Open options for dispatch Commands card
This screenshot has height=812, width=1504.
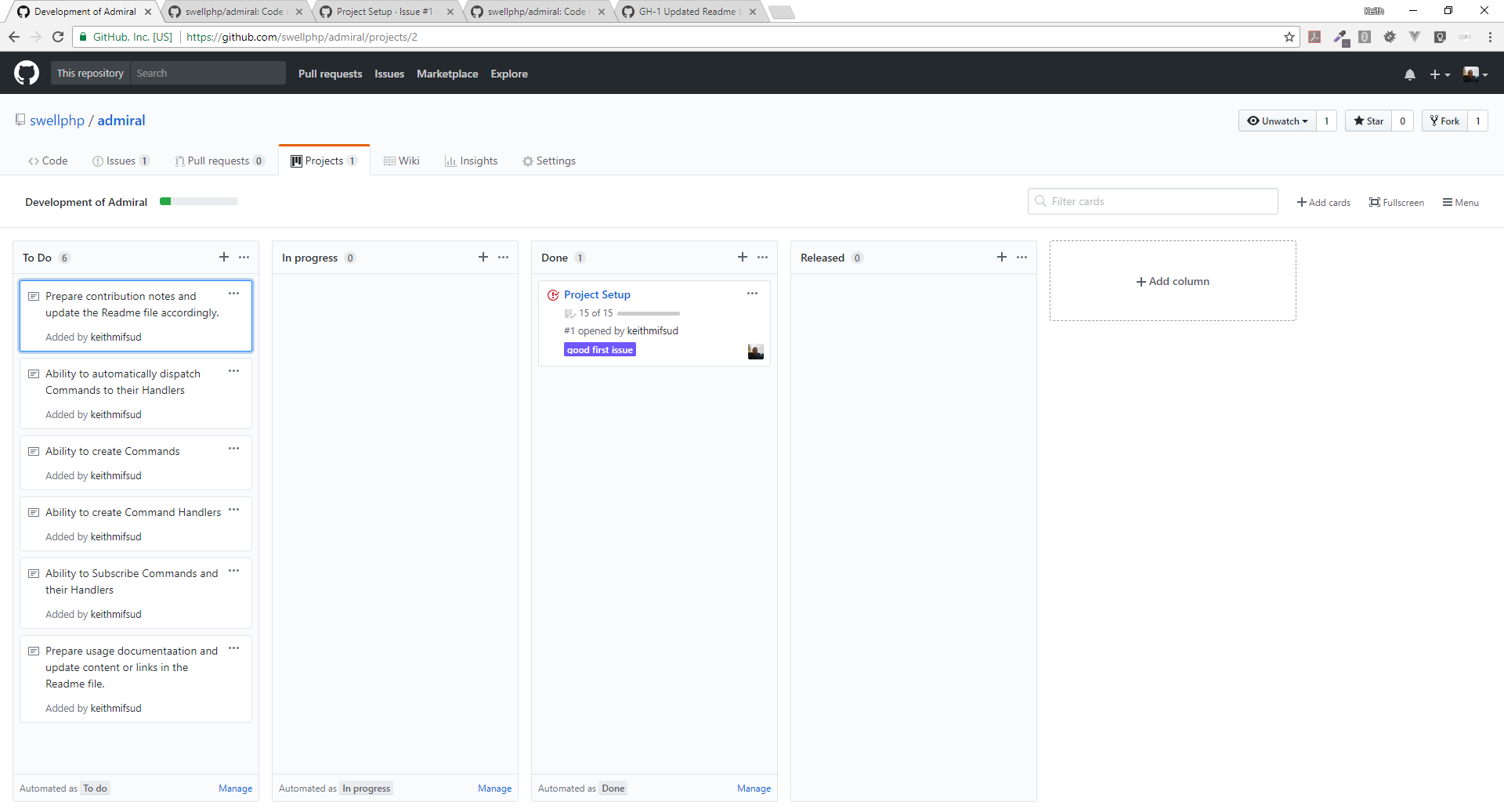[233, 371]
